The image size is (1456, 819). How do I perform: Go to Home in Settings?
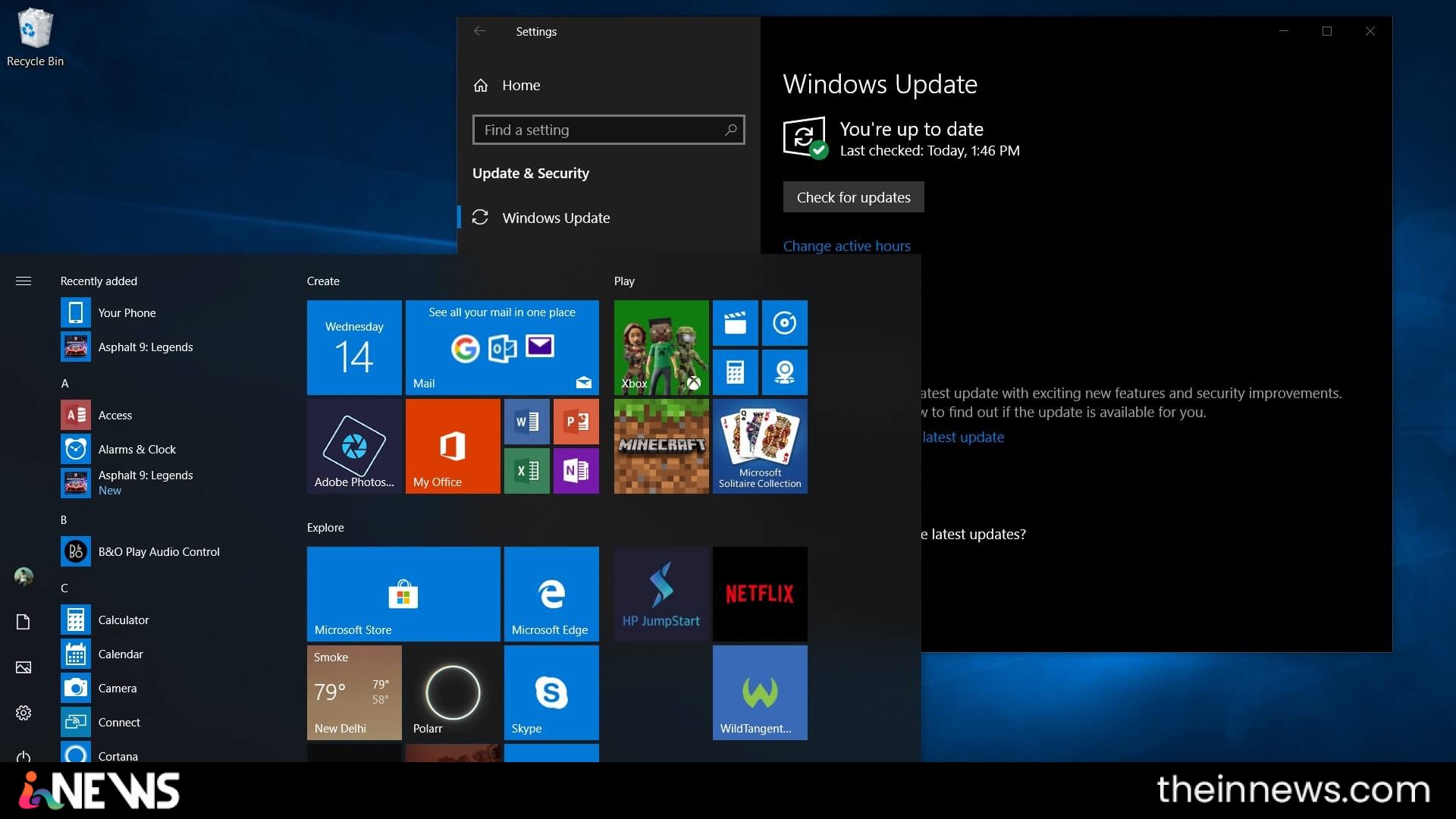point(507,86)
